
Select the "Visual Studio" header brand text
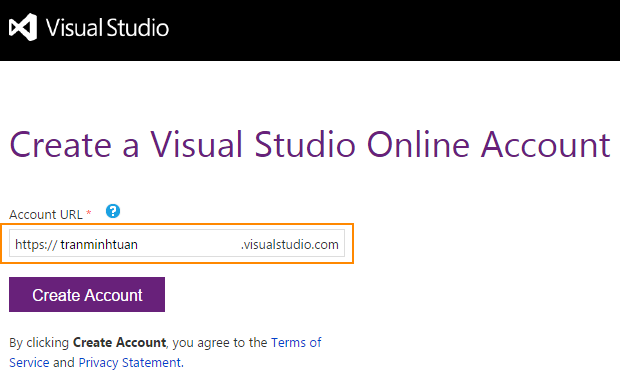tap(107, 28)
